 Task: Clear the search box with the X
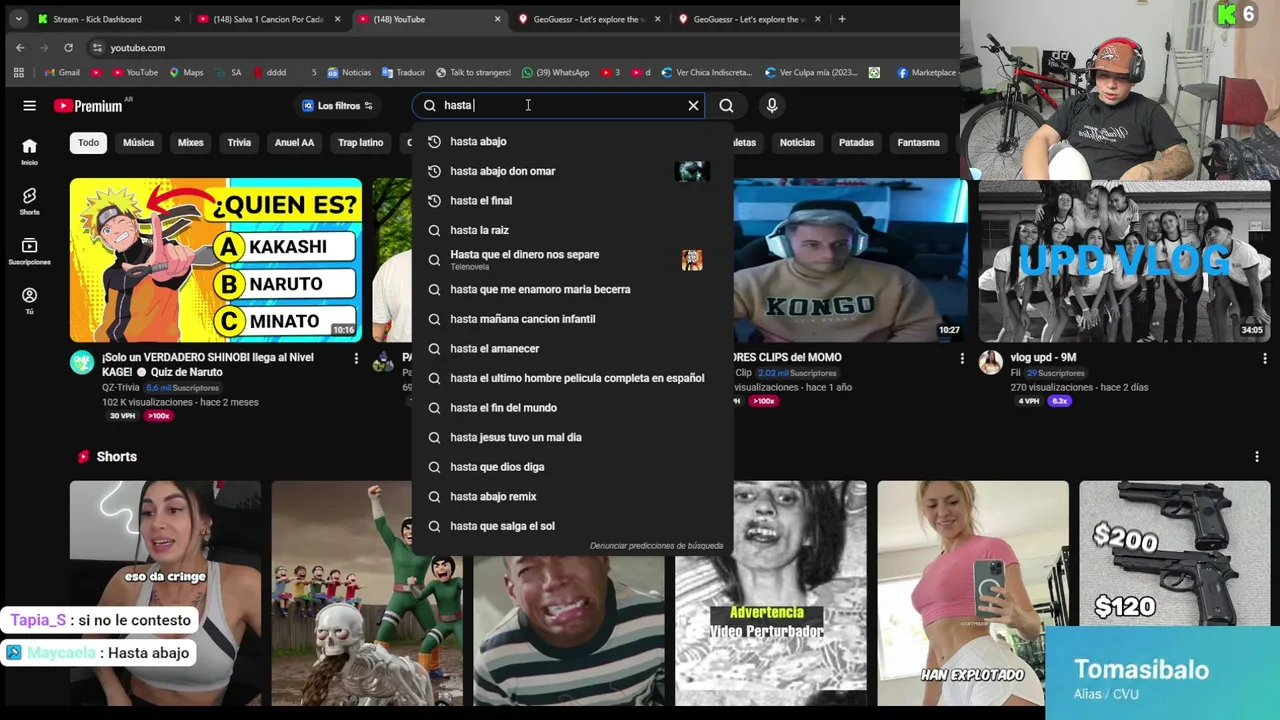point(693,105)
